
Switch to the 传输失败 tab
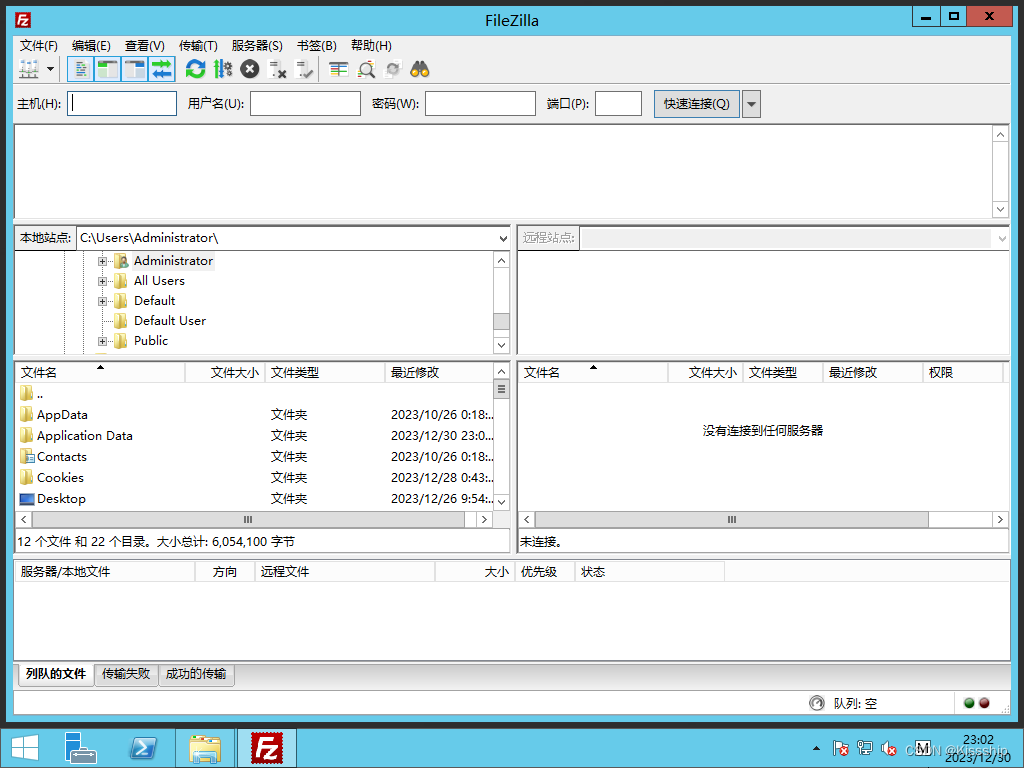(126, 674)
